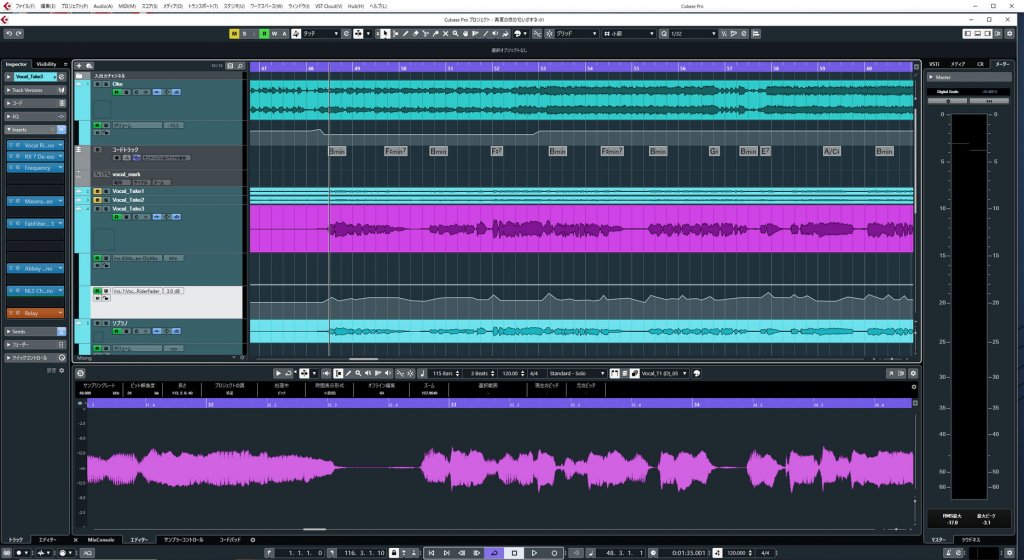1024x560 pixels.
Task: Toggle the yellow global Mute (M) button
Action: (234, 34)
